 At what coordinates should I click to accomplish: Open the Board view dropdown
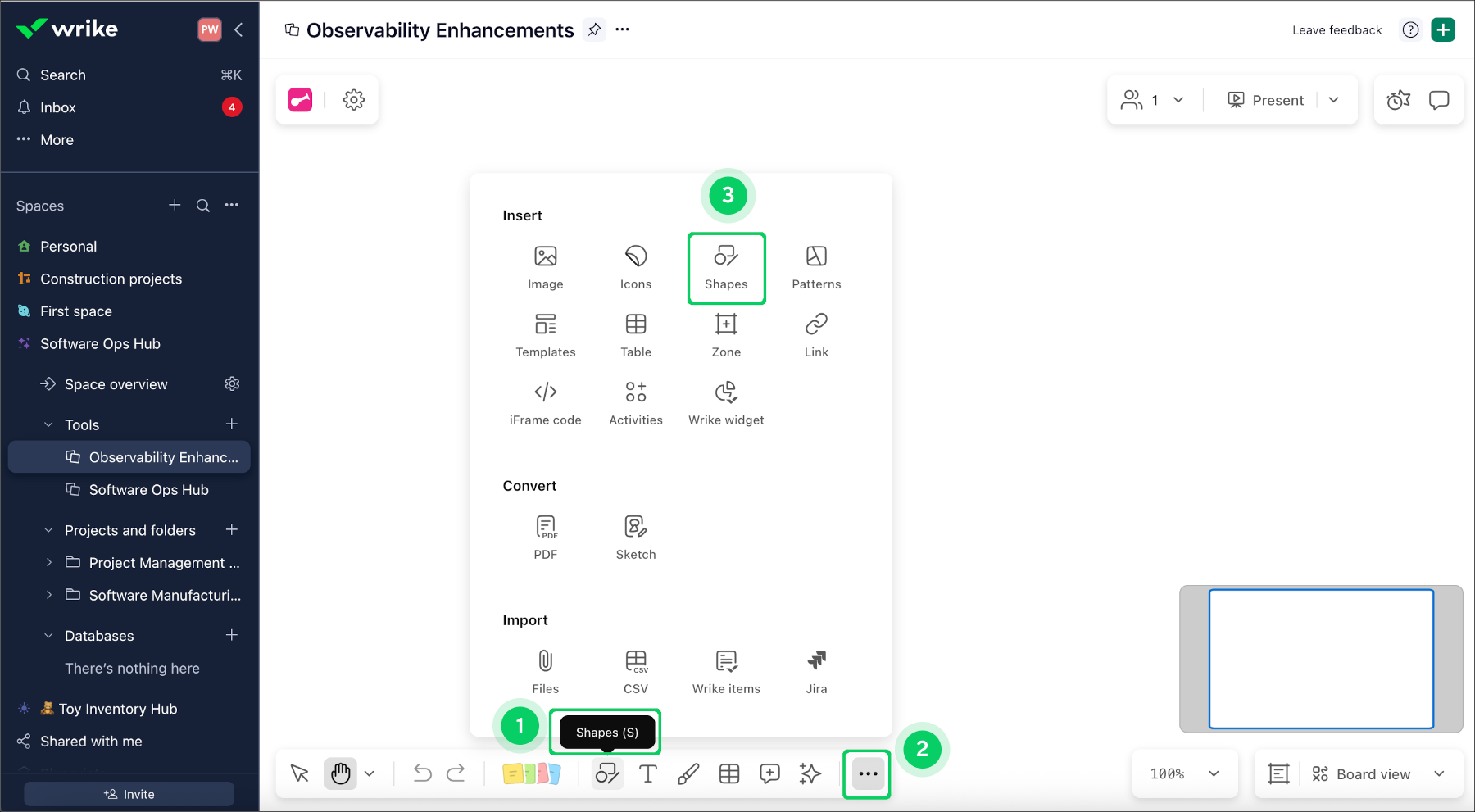(x=1378, y=773)
